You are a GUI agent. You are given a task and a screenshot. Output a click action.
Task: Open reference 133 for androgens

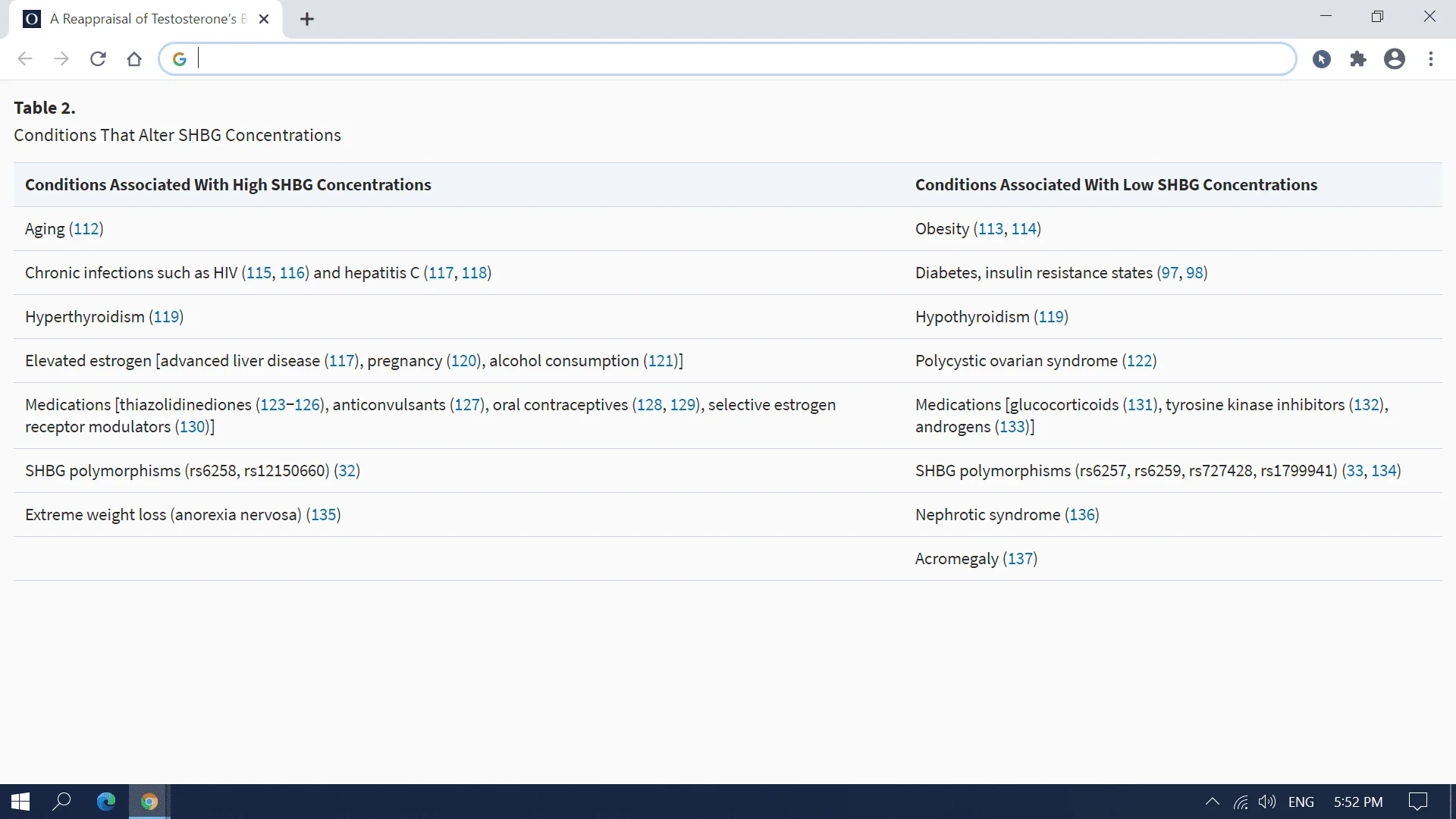(1012, 427)
